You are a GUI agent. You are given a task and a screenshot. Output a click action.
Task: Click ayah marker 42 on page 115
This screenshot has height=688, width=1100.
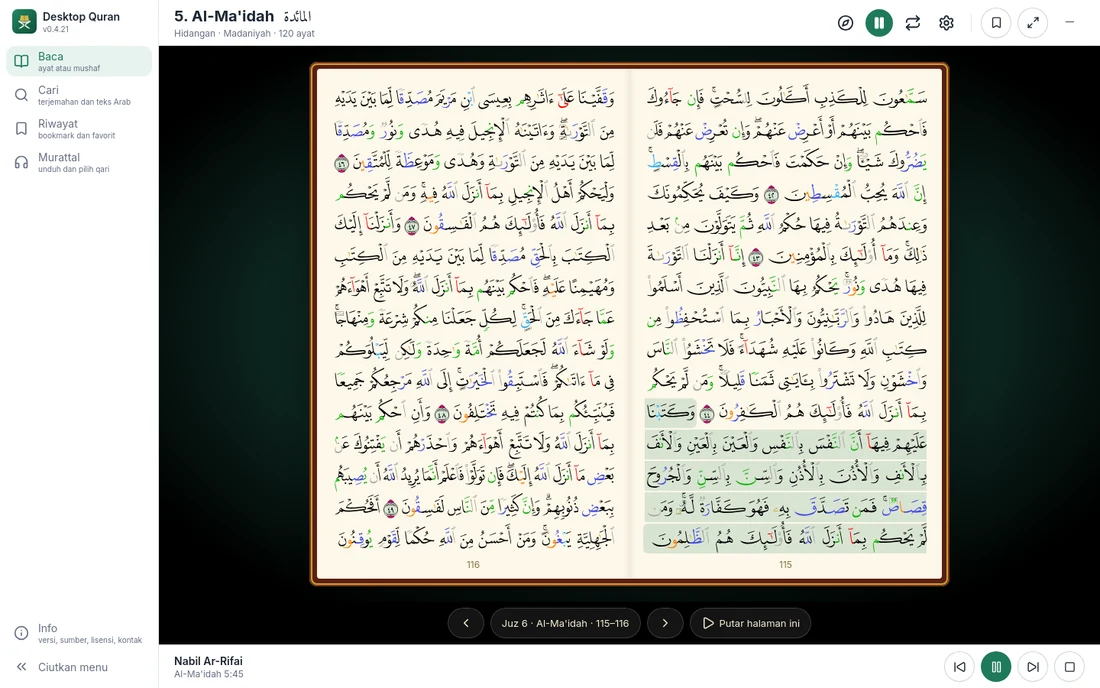772,194
